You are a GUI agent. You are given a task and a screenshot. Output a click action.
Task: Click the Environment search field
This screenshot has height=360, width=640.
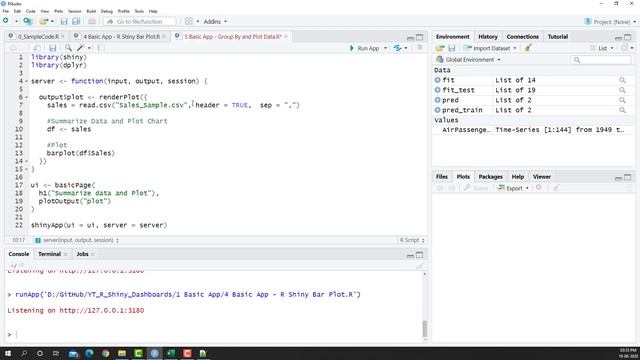600,60
